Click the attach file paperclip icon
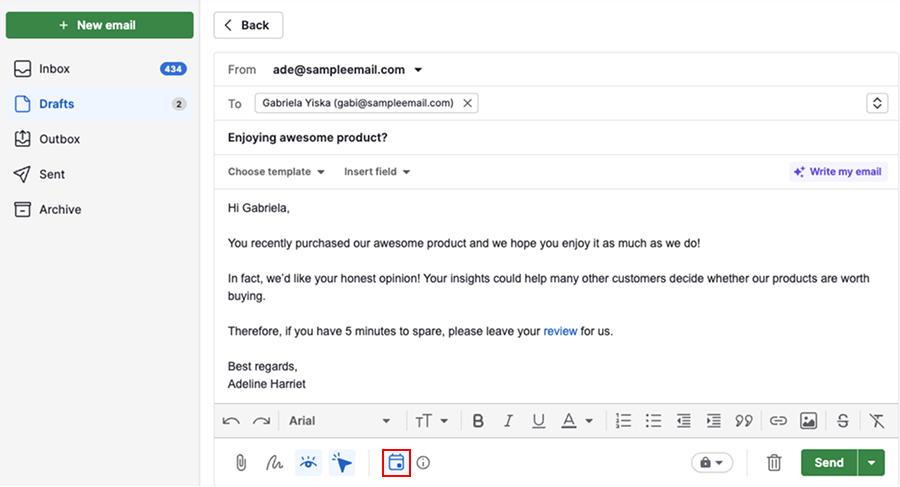 pyautogui.click(x=241, y=463)
